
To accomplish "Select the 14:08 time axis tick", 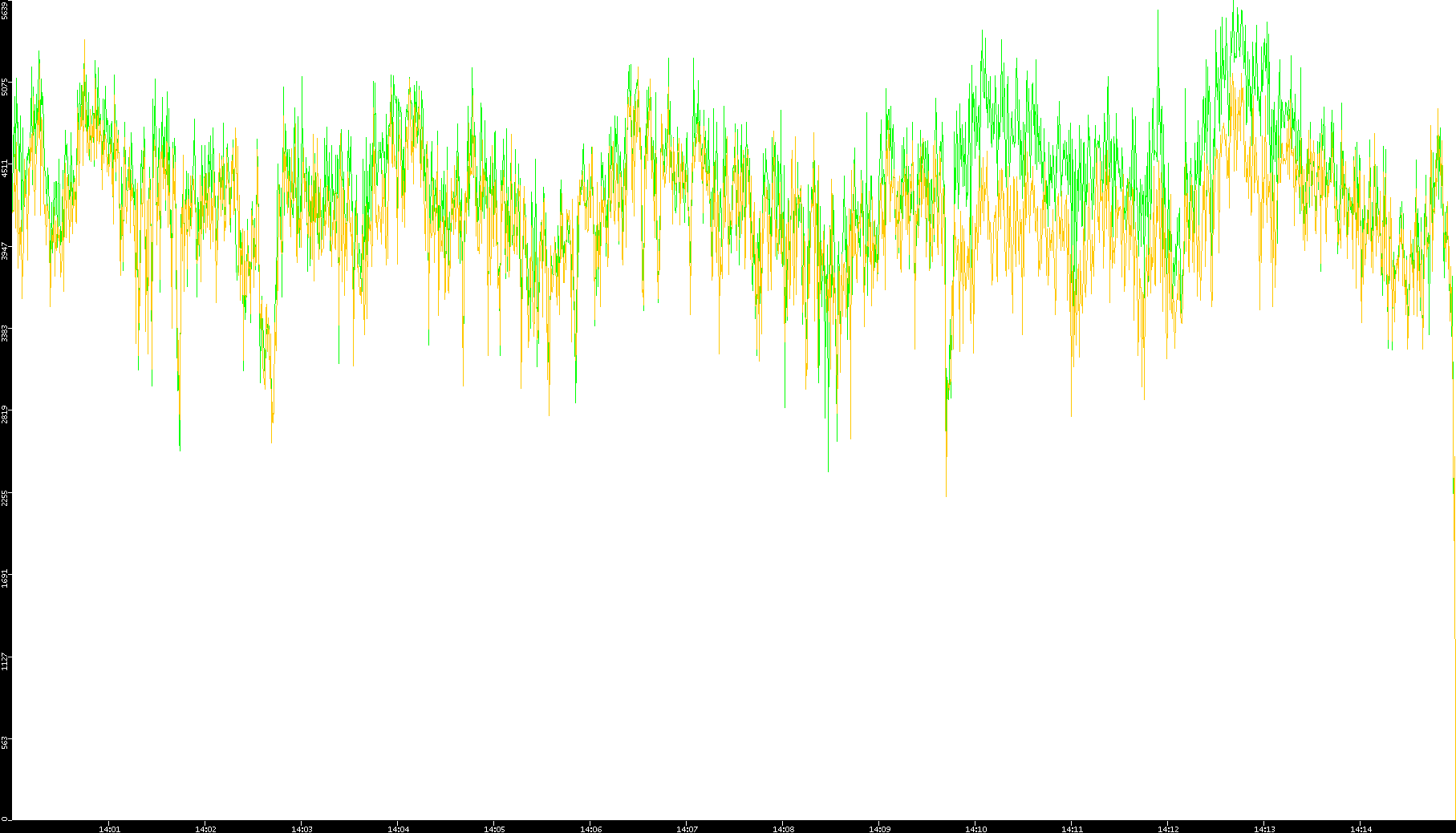I will click(x=783, y=829).
